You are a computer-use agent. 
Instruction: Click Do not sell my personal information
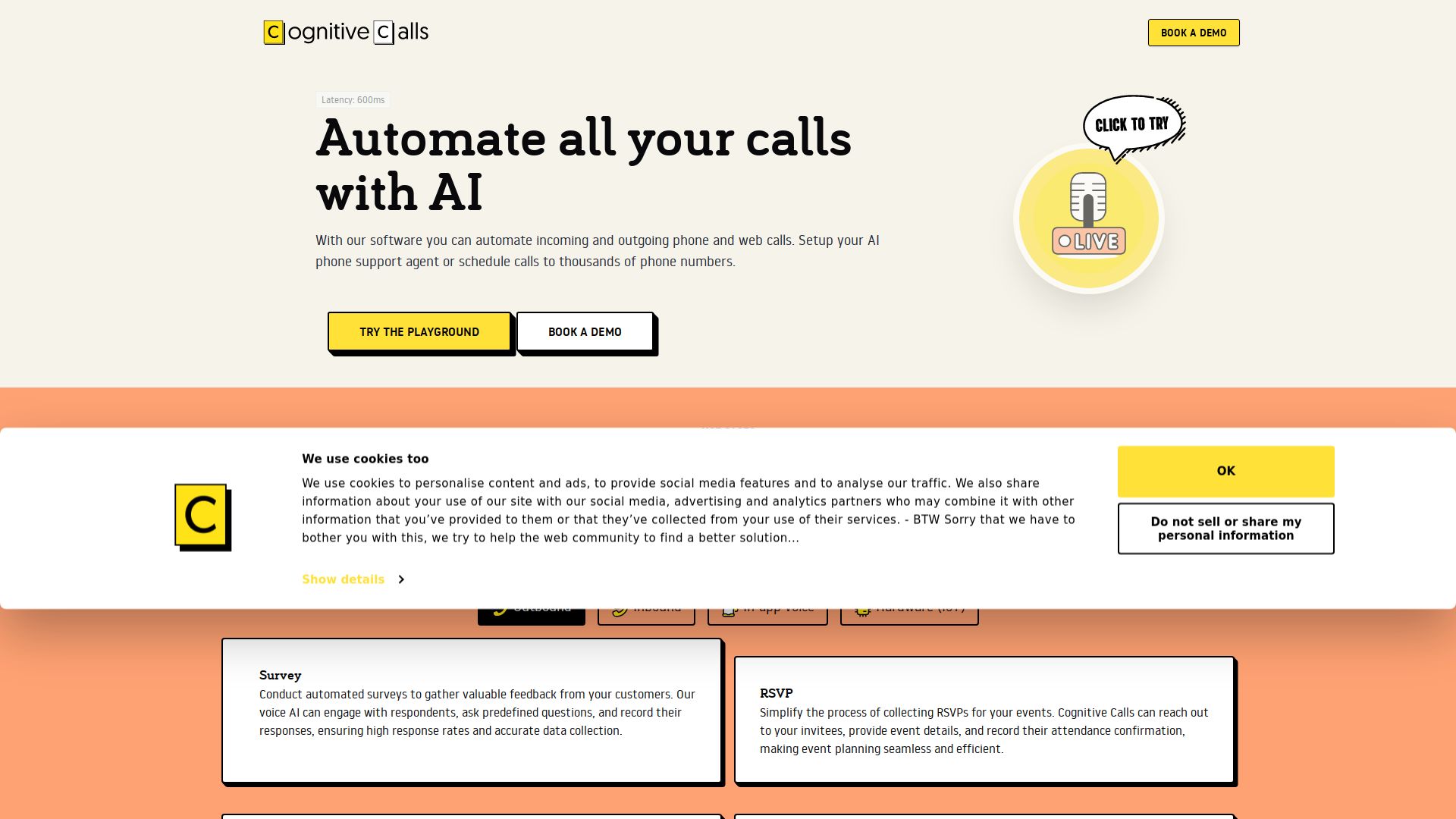pos(1225,529)
